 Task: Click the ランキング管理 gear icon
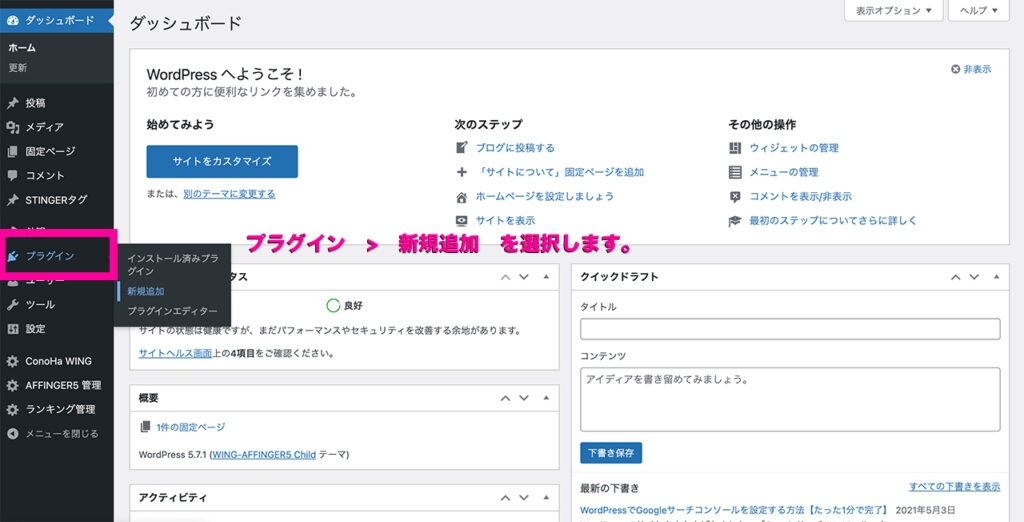[12, 410]
